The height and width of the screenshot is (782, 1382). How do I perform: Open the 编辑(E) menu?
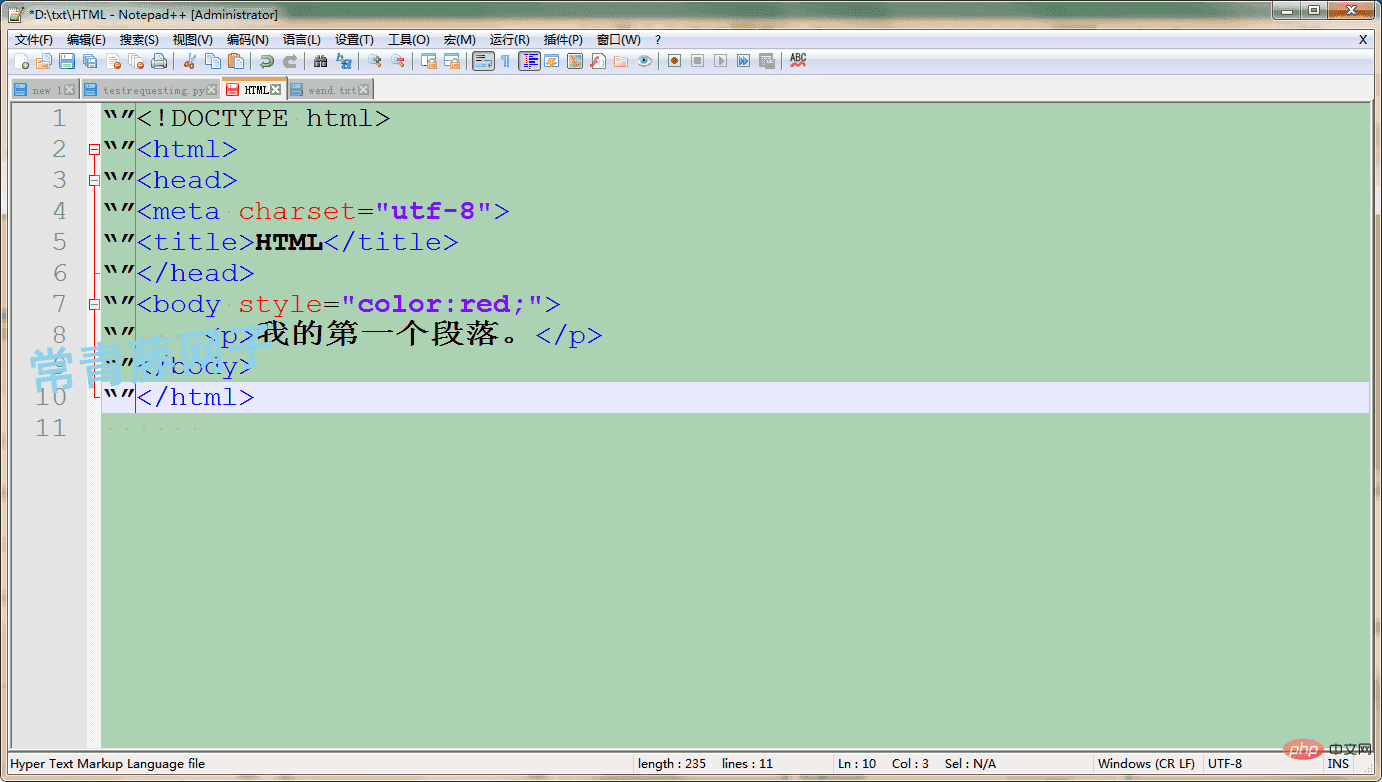86,40
